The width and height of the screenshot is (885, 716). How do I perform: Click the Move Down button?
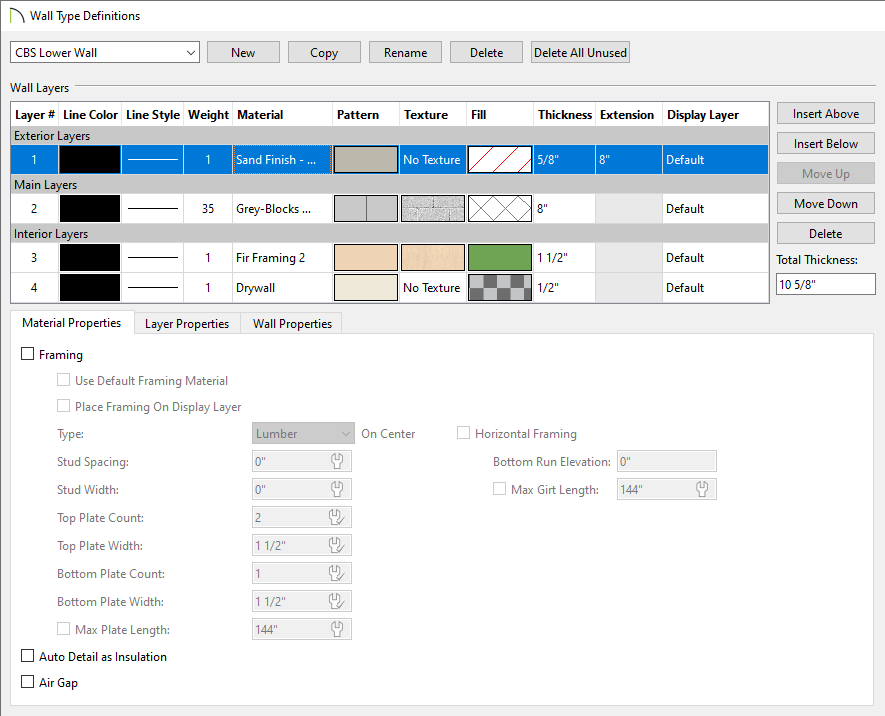826,203
